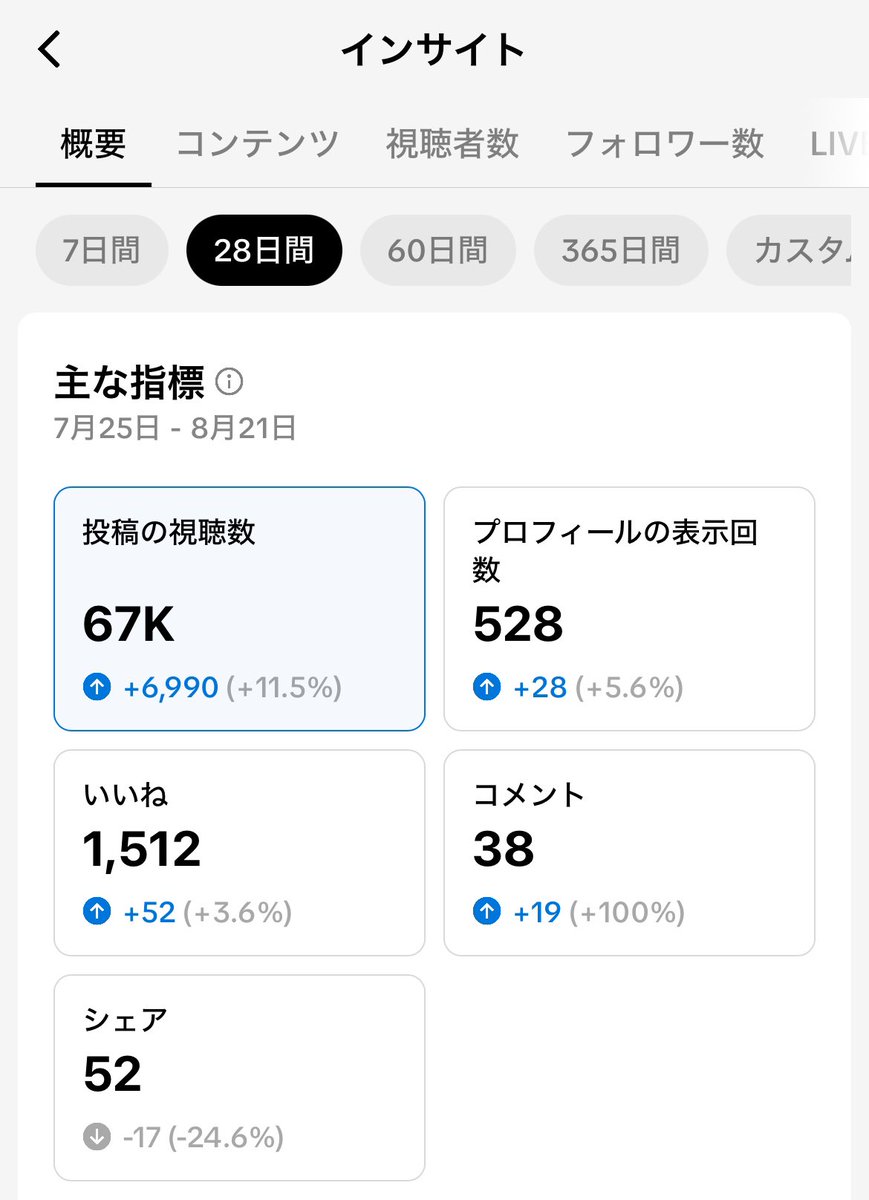
Task: Click the gray down-arrow badge on シェア
Action: [97, 1137]
